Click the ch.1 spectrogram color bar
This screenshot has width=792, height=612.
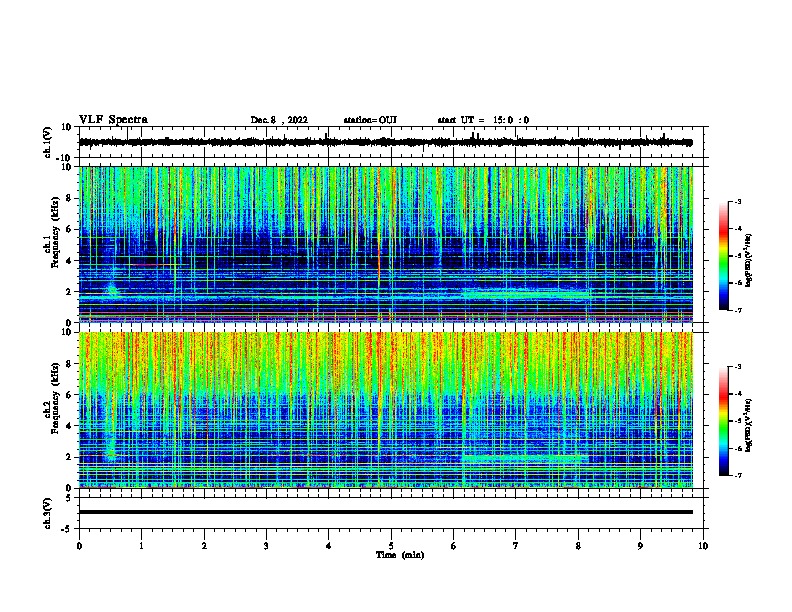(724, 256)
